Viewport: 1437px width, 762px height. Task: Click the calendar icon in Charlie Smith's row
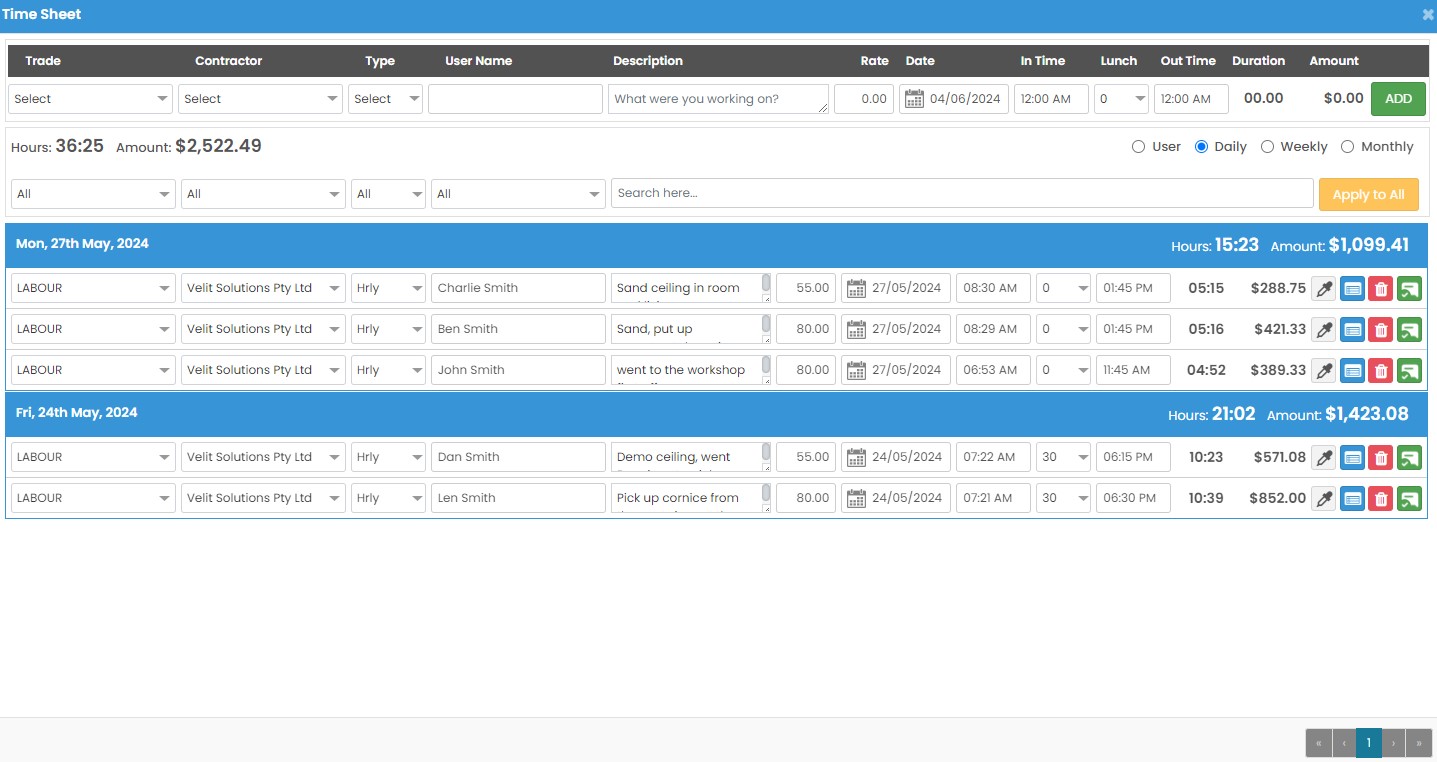coord(855,289)
